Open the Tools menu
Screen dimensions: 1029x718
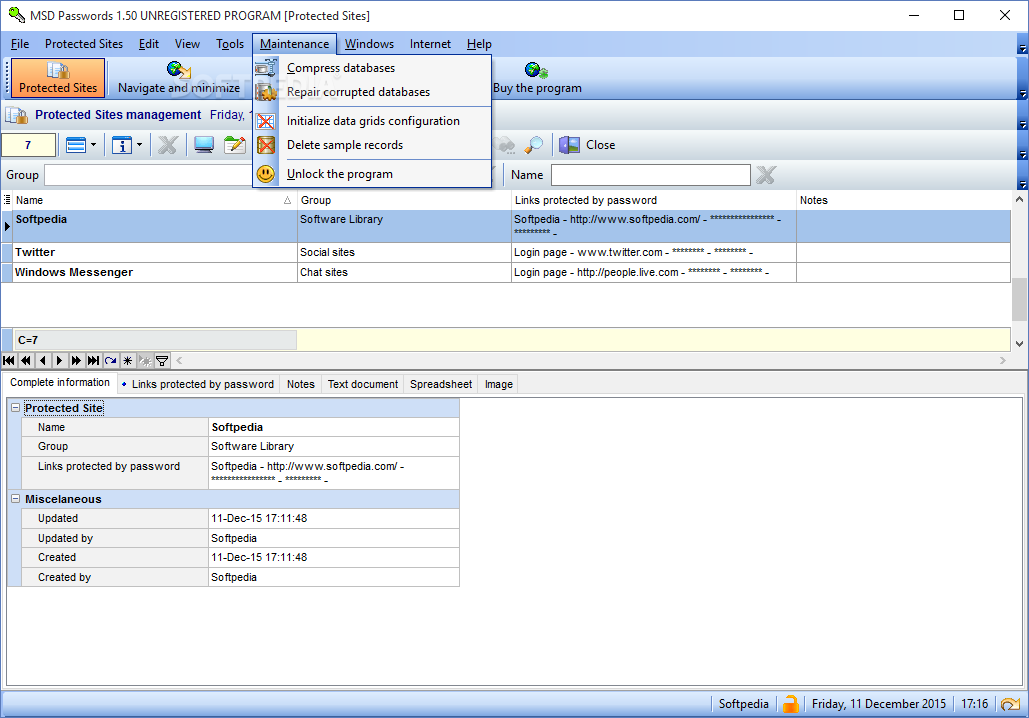(230, 44)
